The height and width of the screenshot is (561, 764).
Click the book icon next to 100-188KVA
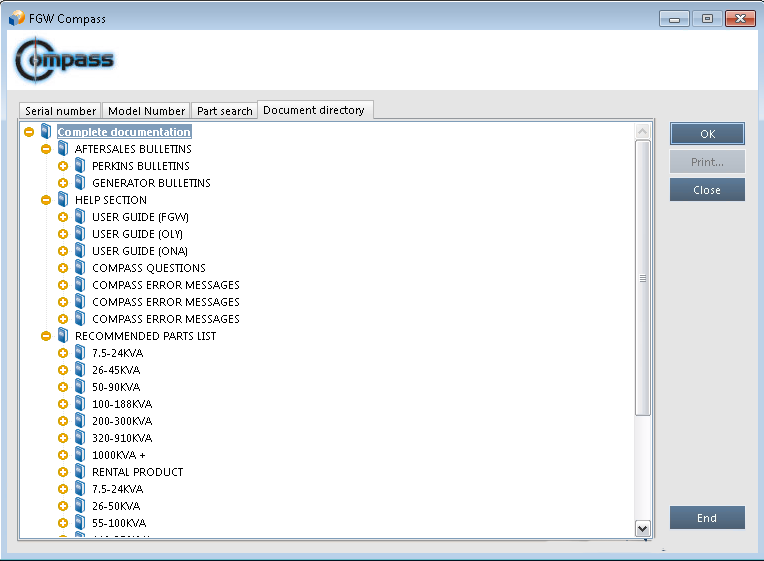pyautogui.click(x=80, y=404)
